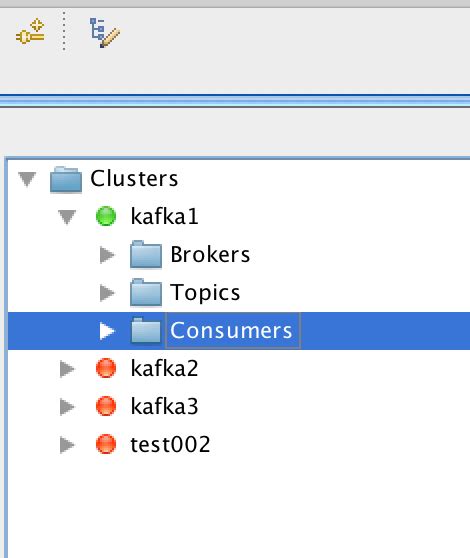Click the green status circle for kafka1
470x558 pixels.
coord(106,216)
